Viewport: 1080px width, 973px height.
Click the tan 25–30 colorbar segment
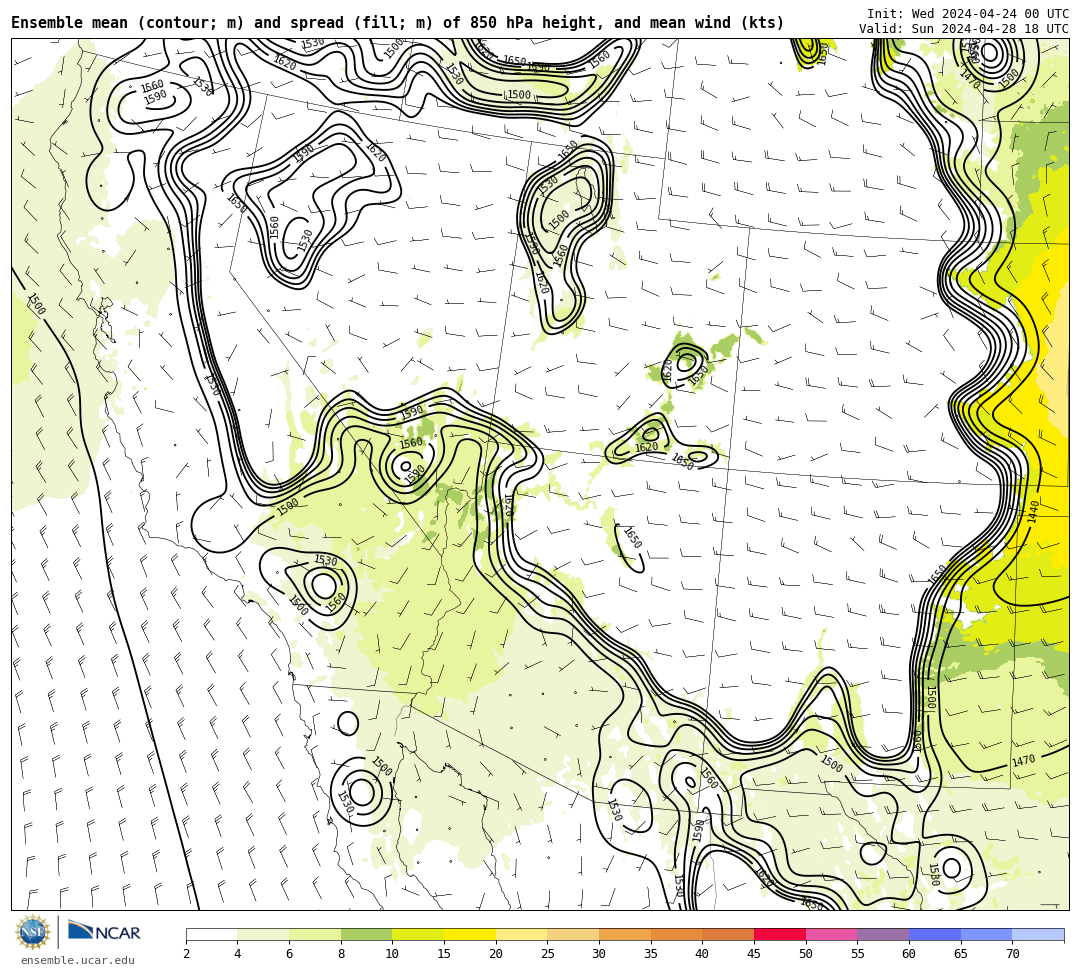[573, 934]
